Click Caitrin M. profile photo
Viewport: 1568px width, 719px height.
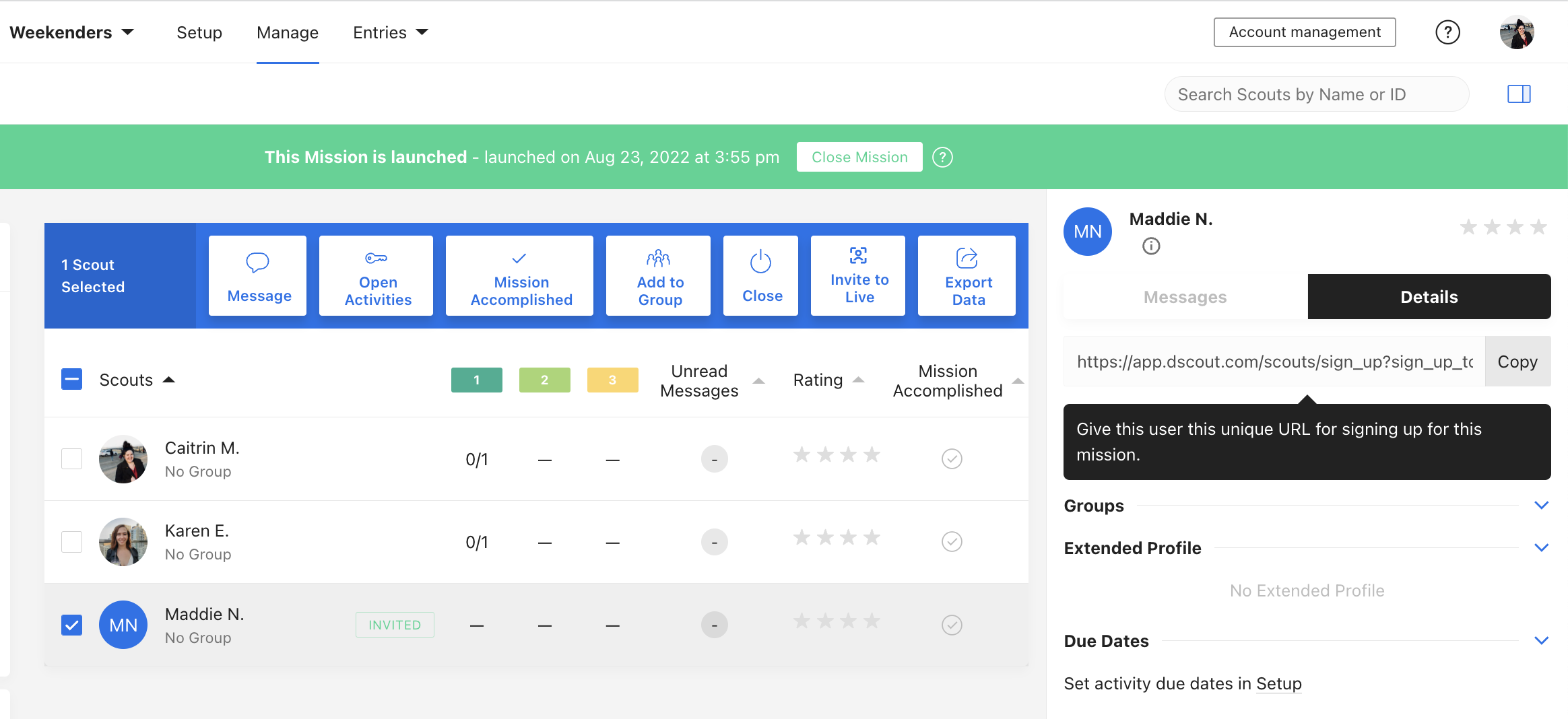[123, 459]
